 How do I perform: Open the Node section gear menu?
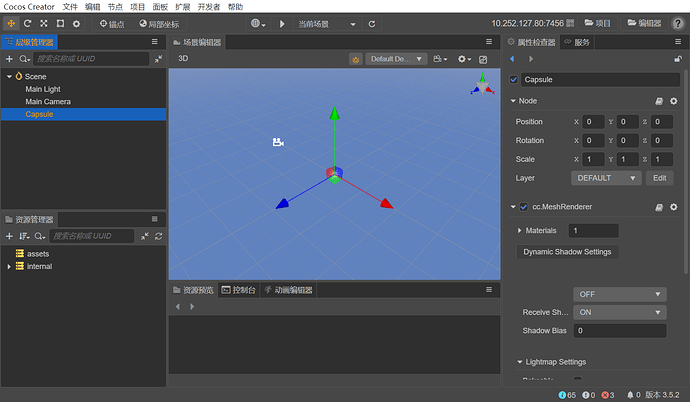674,101
